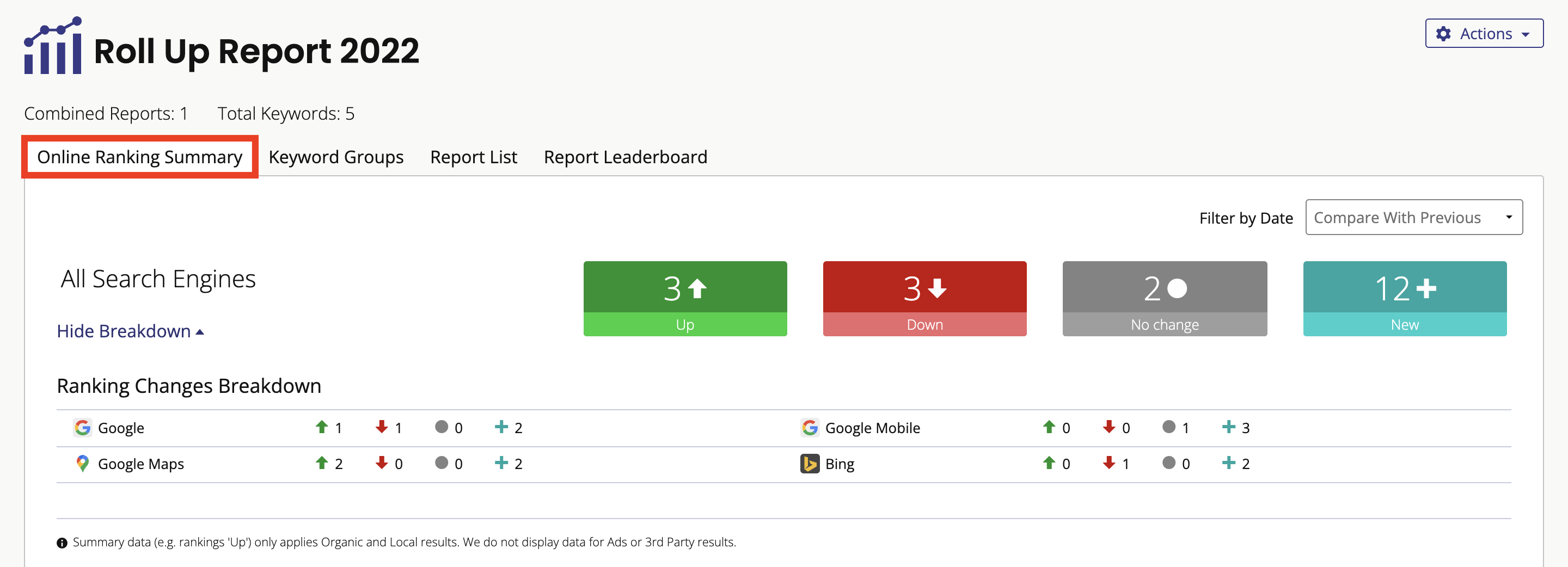Viewport: 1568px width, 567px height.
Task: Click the Google Mobile logo icon
Action: 809,428
